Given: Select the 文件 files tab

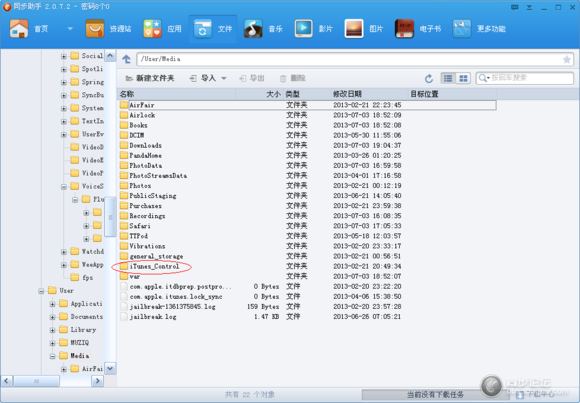Looking at the screenshot, I should click(x=213, y=28).
